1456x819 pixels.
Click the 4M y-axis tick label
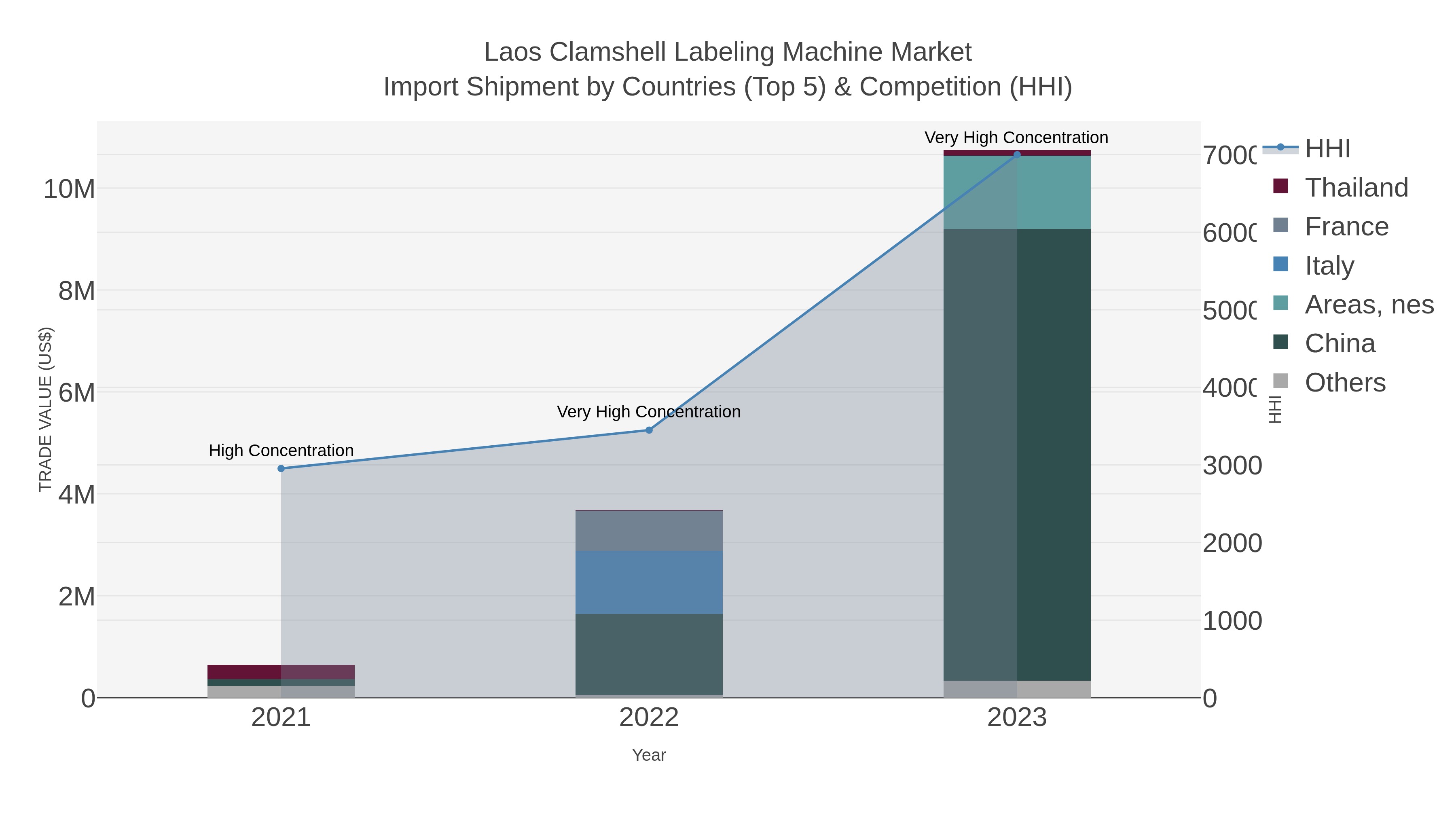(x=76, y=495)
